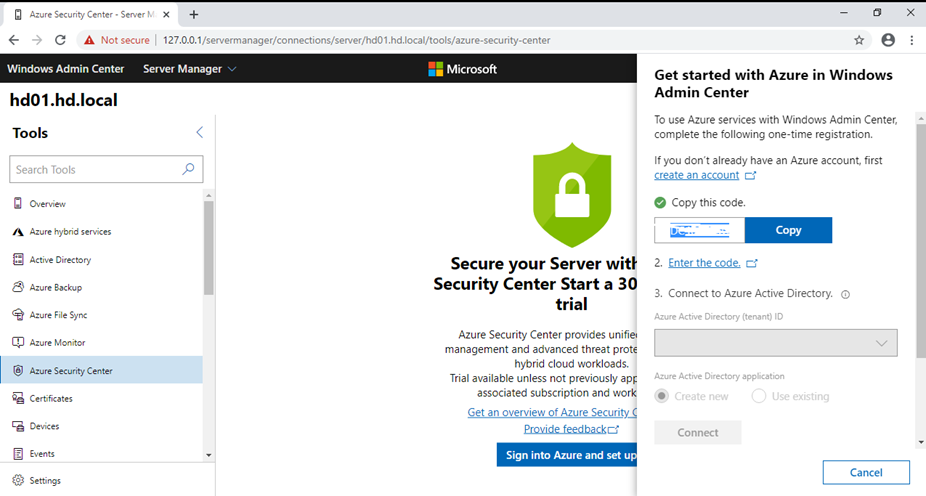The height and width of the screenshot is (496, 926).
Task: Click the search magnifier in Search Tools
Action: tap(188, 169)
